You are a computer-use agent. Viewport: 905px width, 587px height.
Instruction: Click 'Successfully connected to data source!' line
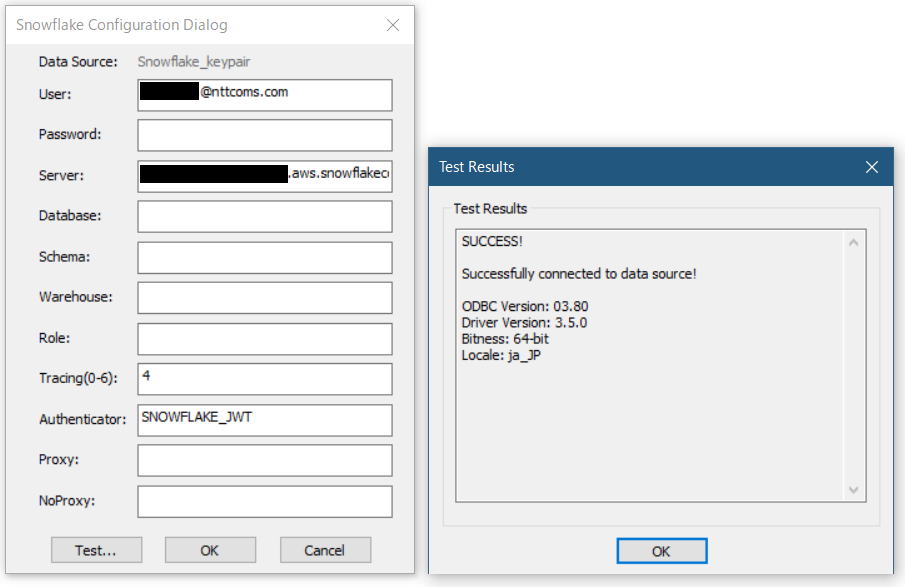[x=579, y=274]
